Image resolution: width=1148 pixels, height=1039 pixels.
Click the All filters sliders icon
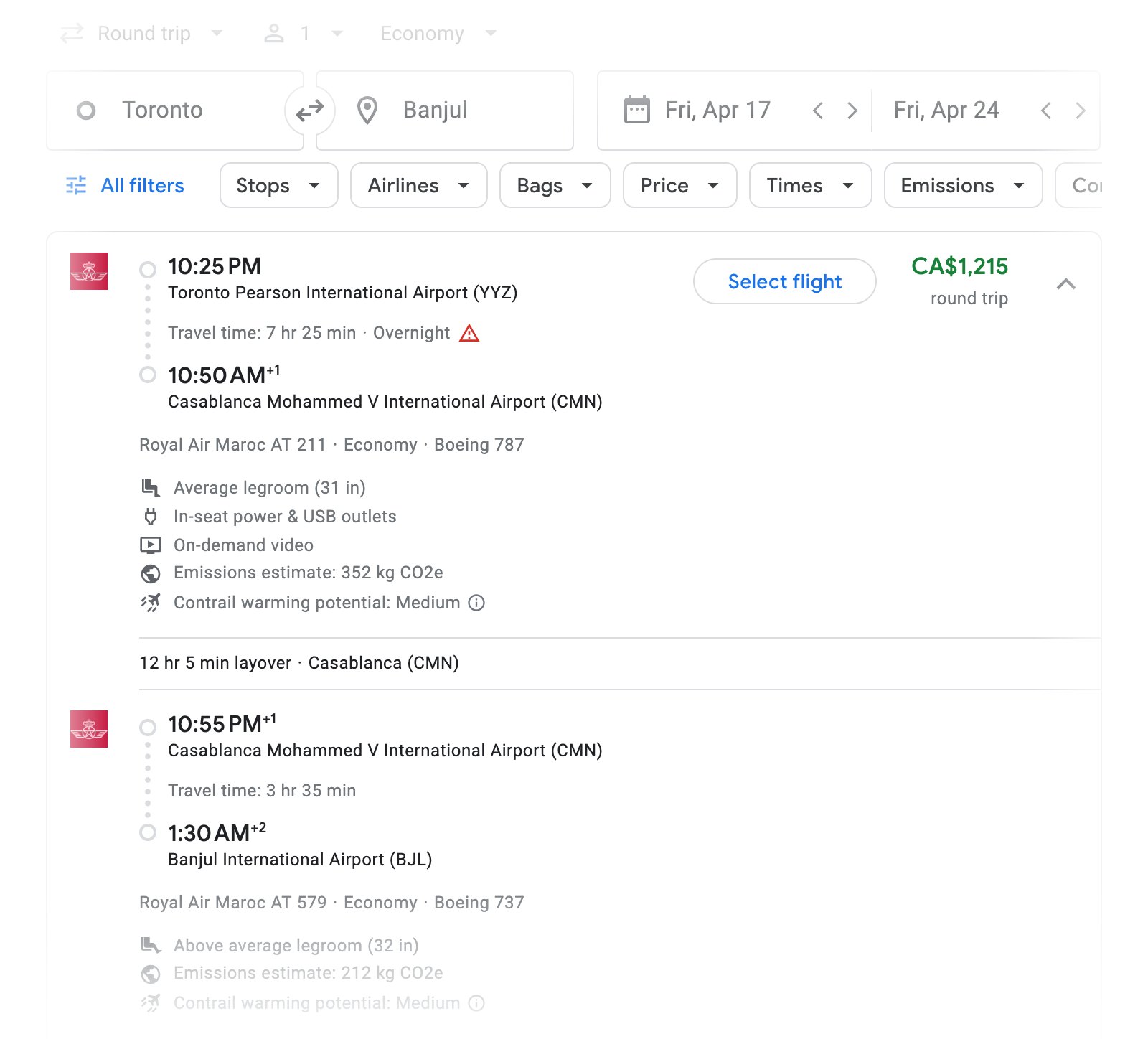76,186
